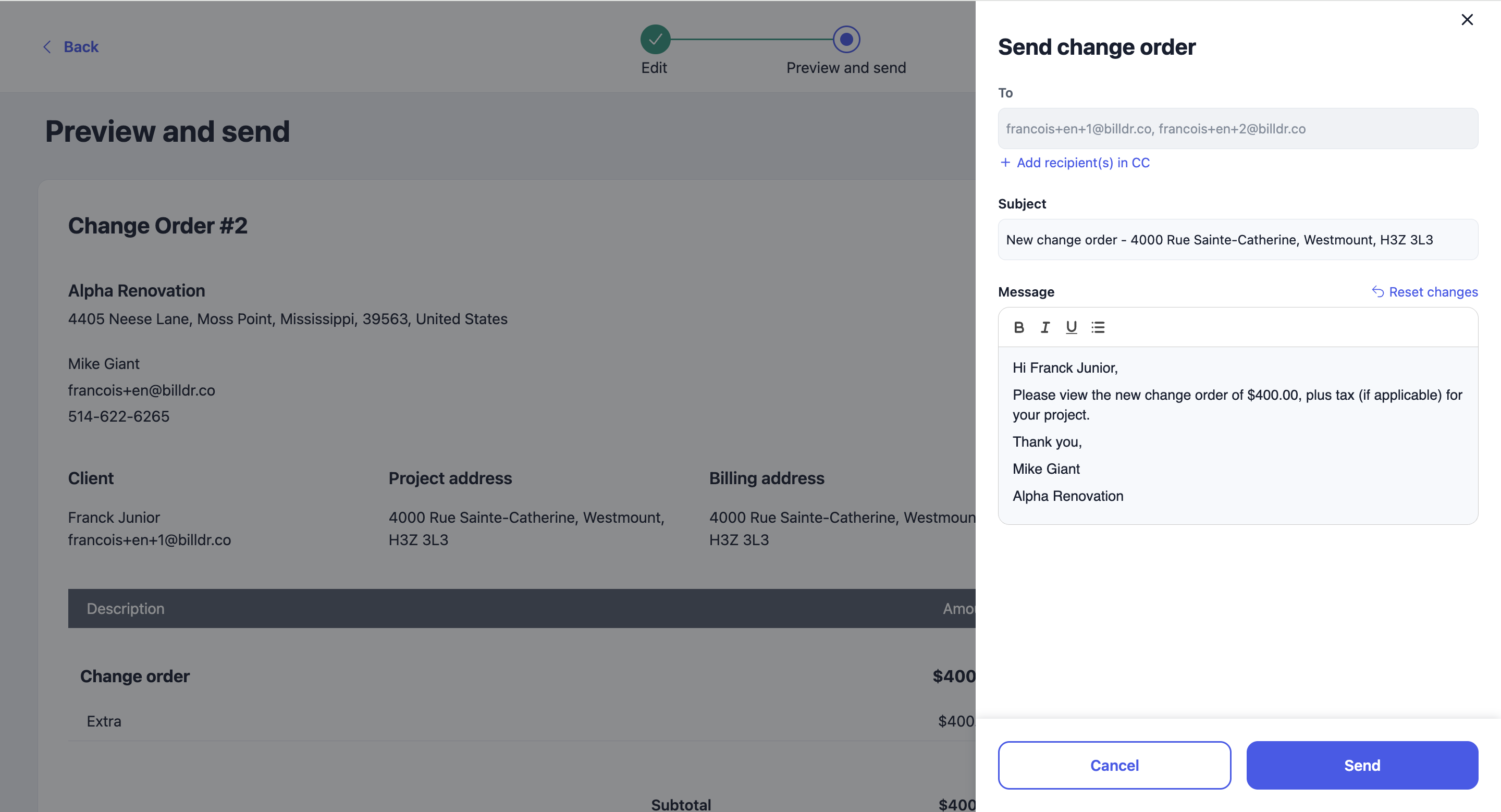Toggle bold formatting in message editor
The width and height of the screenshot is (1501, 812).
pos(1018,327)
